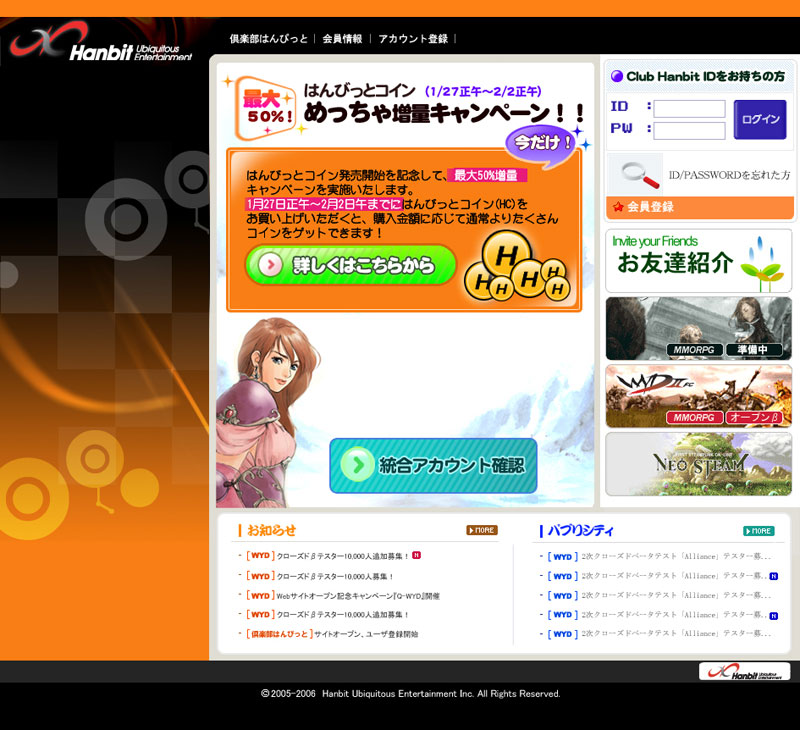Click the green arrow on 統合アカウント確認
Viewport: 800px width, 730px height.
(358, 465)
